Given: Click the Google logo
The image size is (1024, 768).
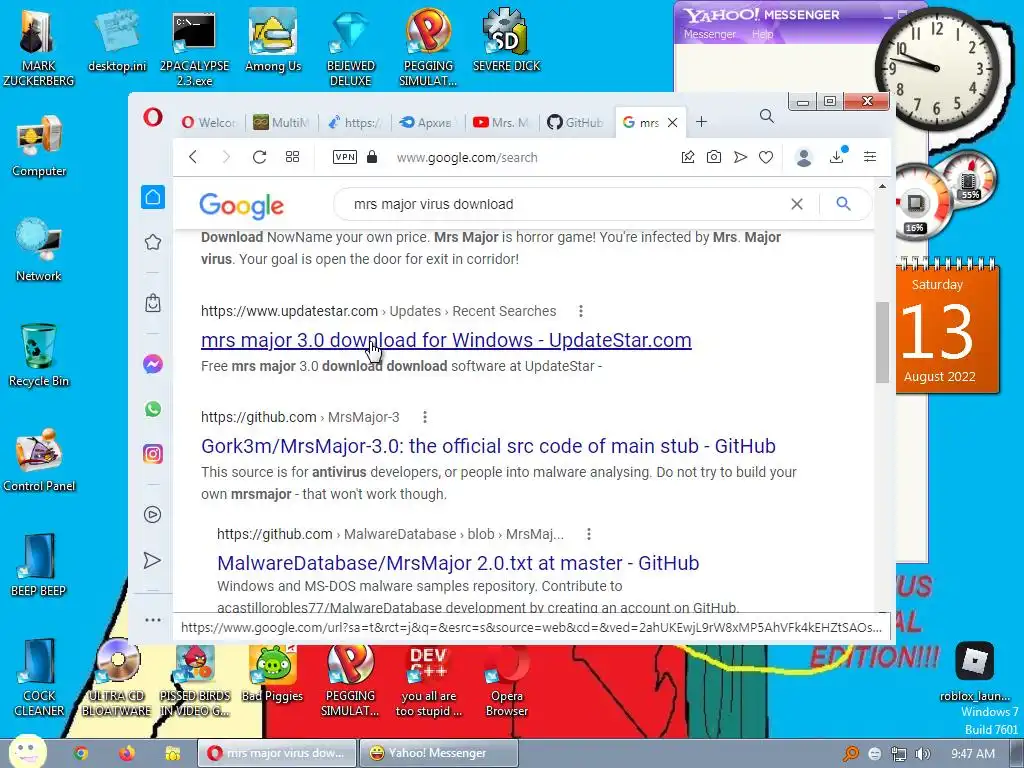Looking at the screenshot, I should 242,206.
